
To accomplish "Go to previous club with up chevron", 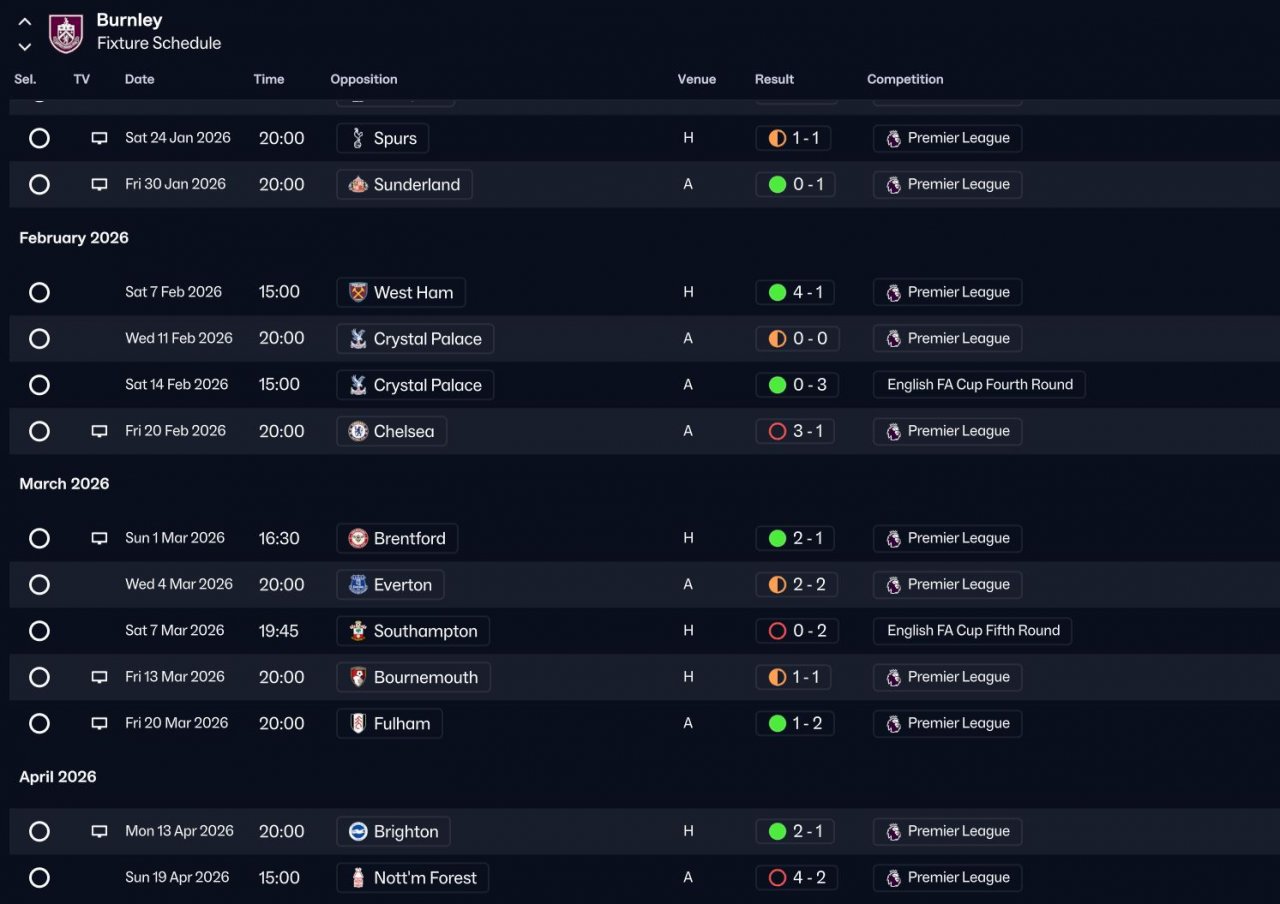I will pos(25,22).
